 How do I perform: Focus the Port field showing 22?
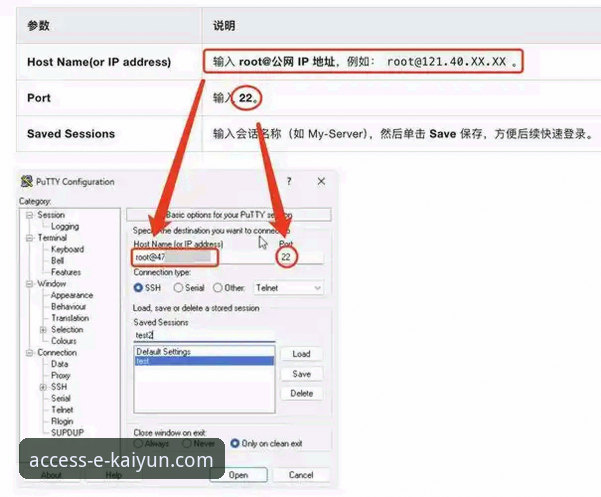300,257
